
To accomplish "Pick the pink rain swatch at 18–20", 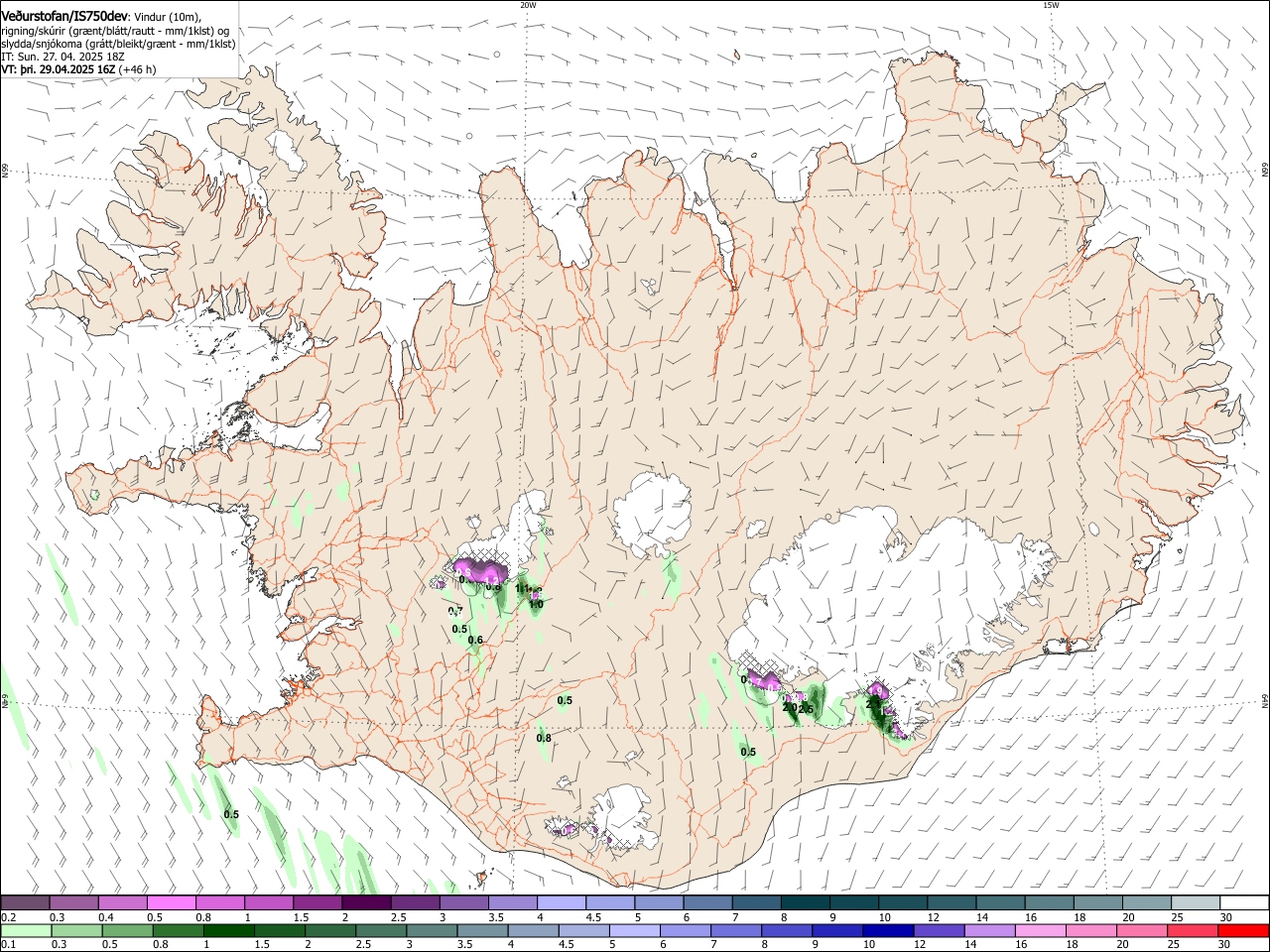I will point(1089,931).
